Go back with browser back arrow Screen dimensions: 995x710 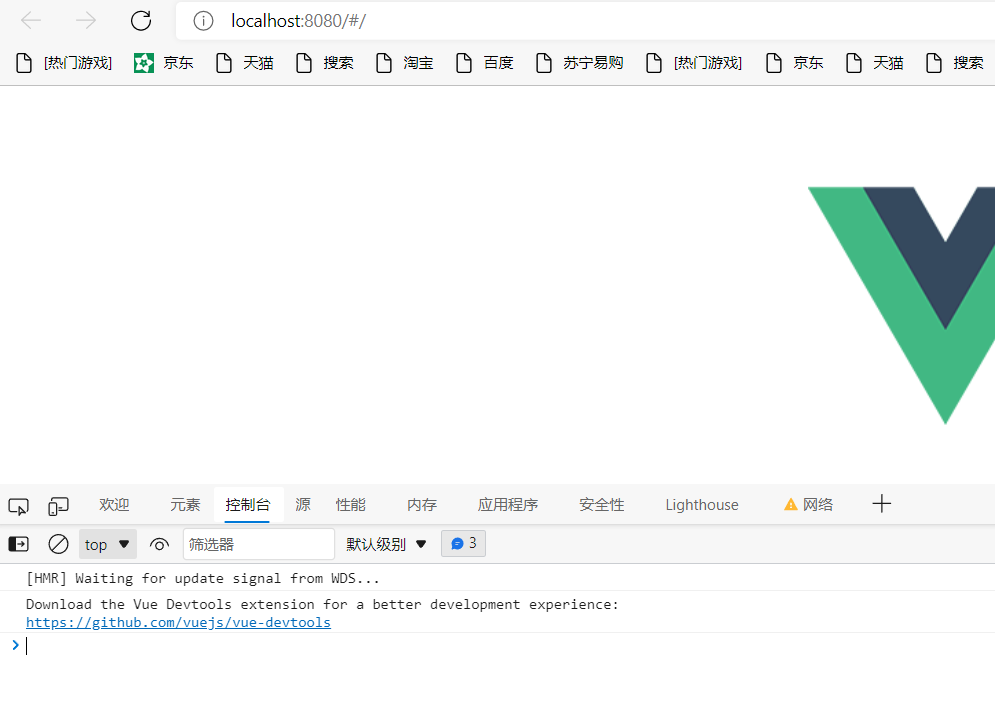pyautogui.click(x=30, y=21)
